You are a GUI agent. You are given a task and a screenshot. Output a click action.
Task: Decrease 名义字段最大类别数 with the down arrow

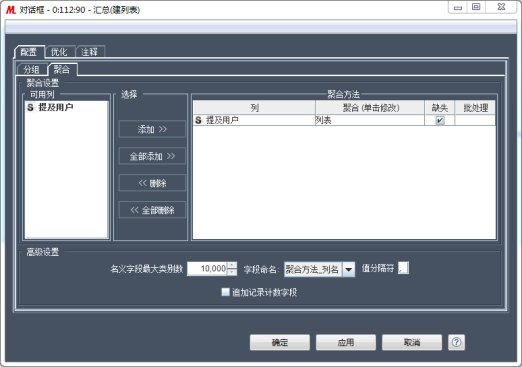click(232, 272)
